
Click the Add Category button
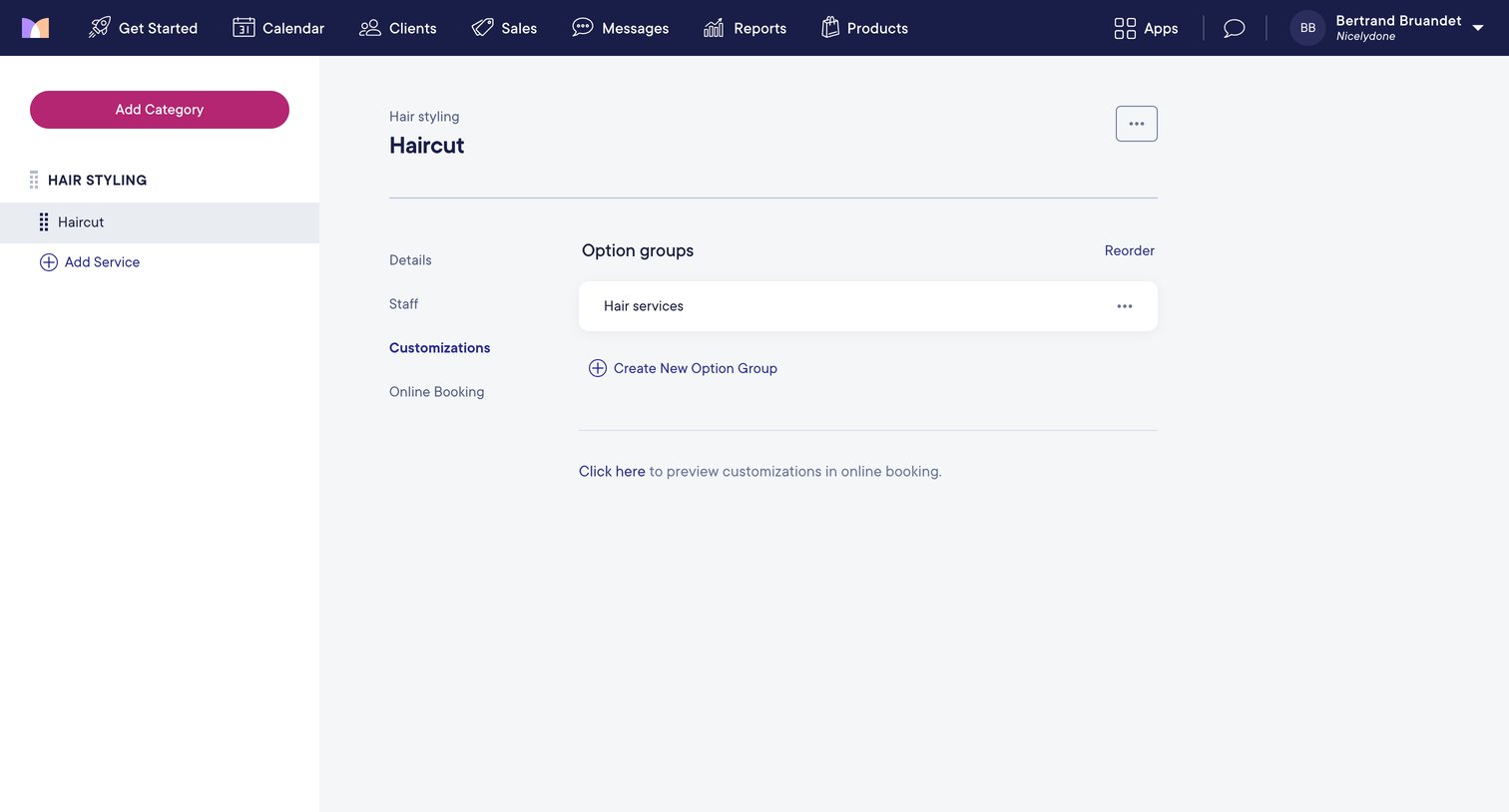pyautogui.click(x=160, y=110)
